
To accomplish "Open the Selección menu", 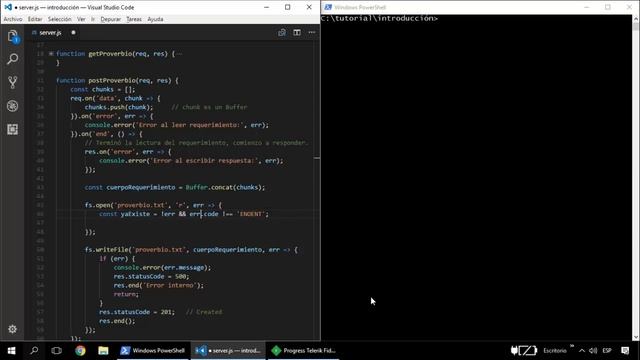I will (60, 19).
